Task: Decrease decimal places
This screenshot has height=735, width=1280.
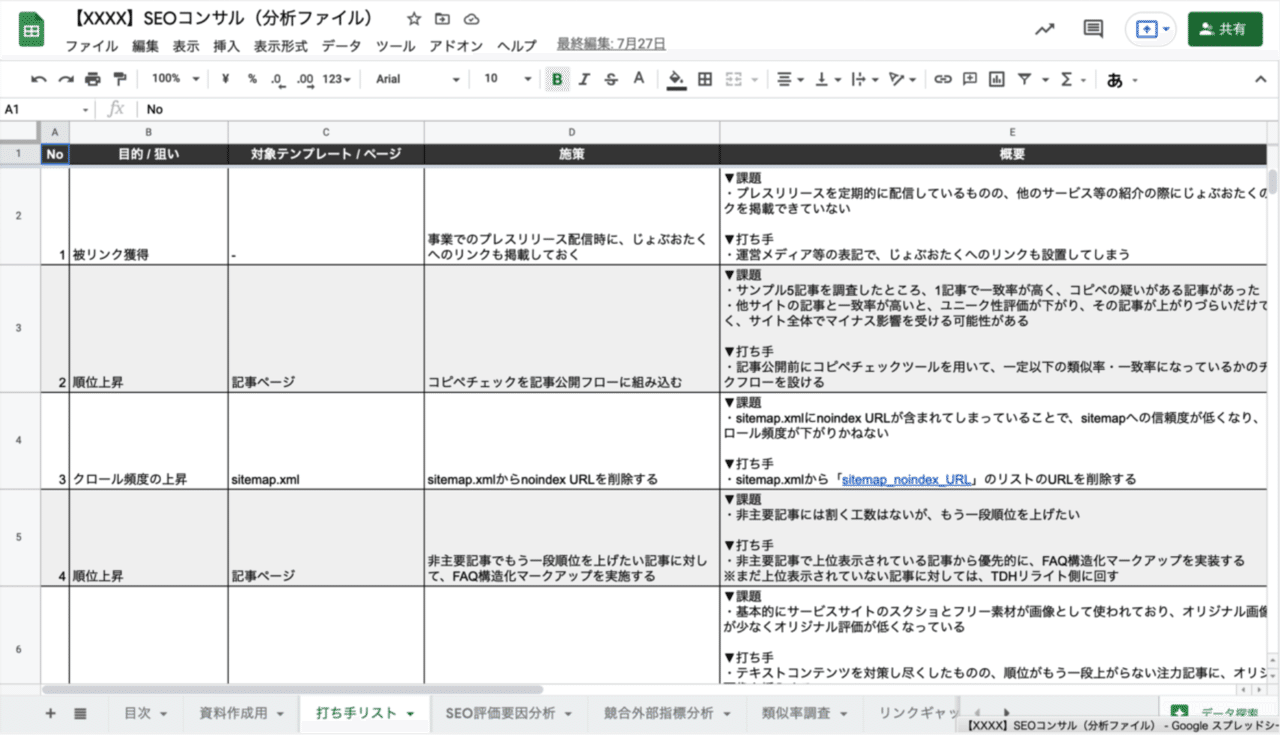Action: [277, 79]
